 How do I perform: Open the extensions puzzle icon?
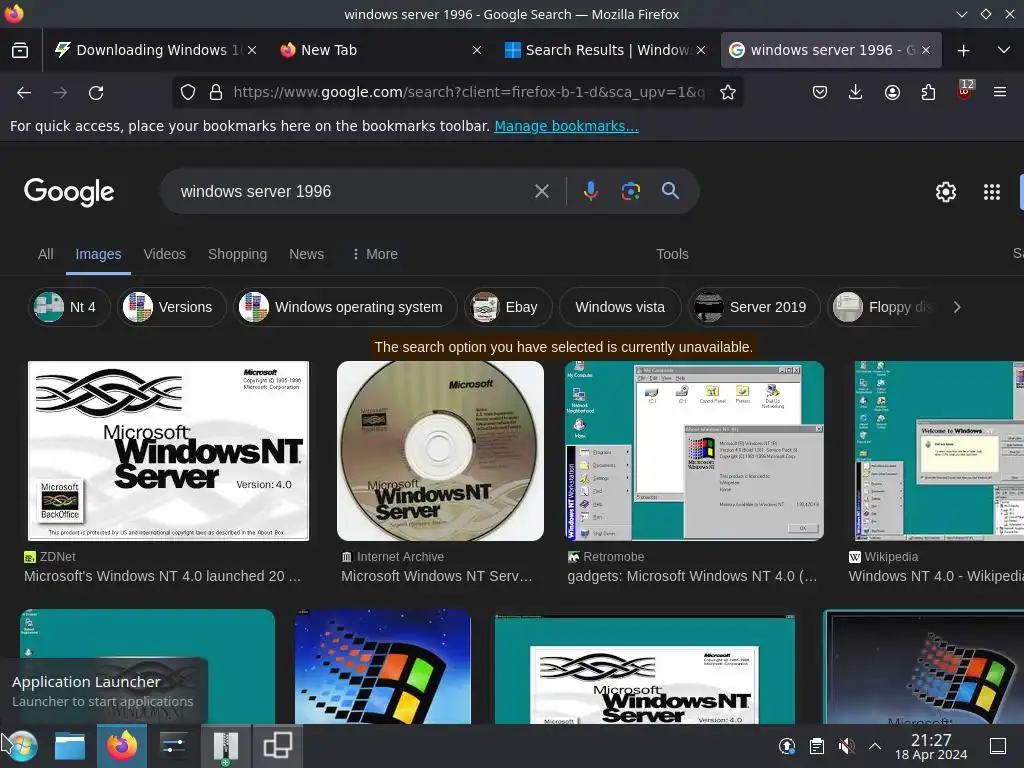click(x=928, y=93)
